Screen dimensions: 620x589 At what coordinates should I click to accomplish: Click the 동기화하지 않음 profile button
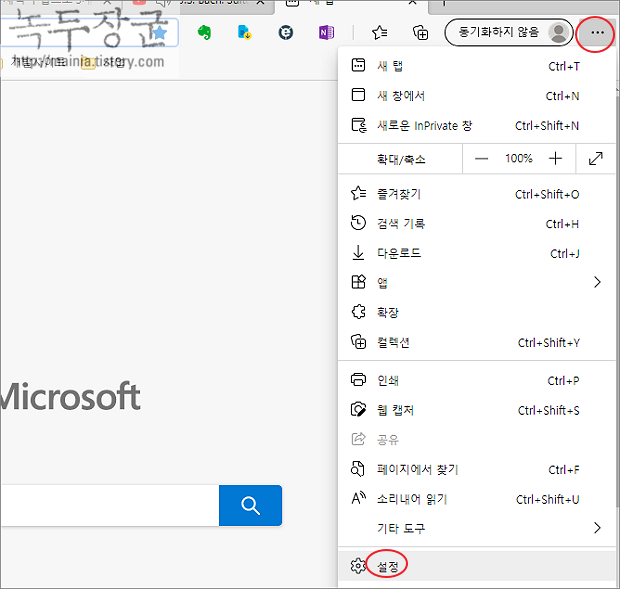[x=509, y=32]
